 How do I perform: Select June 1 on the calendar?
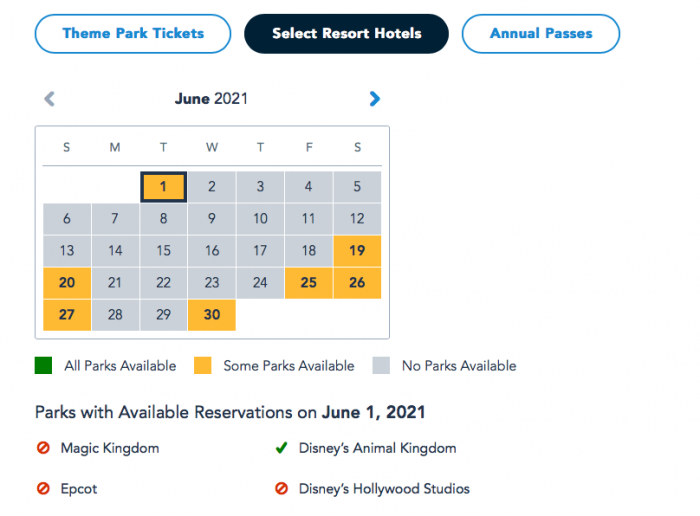click(163, 186)
